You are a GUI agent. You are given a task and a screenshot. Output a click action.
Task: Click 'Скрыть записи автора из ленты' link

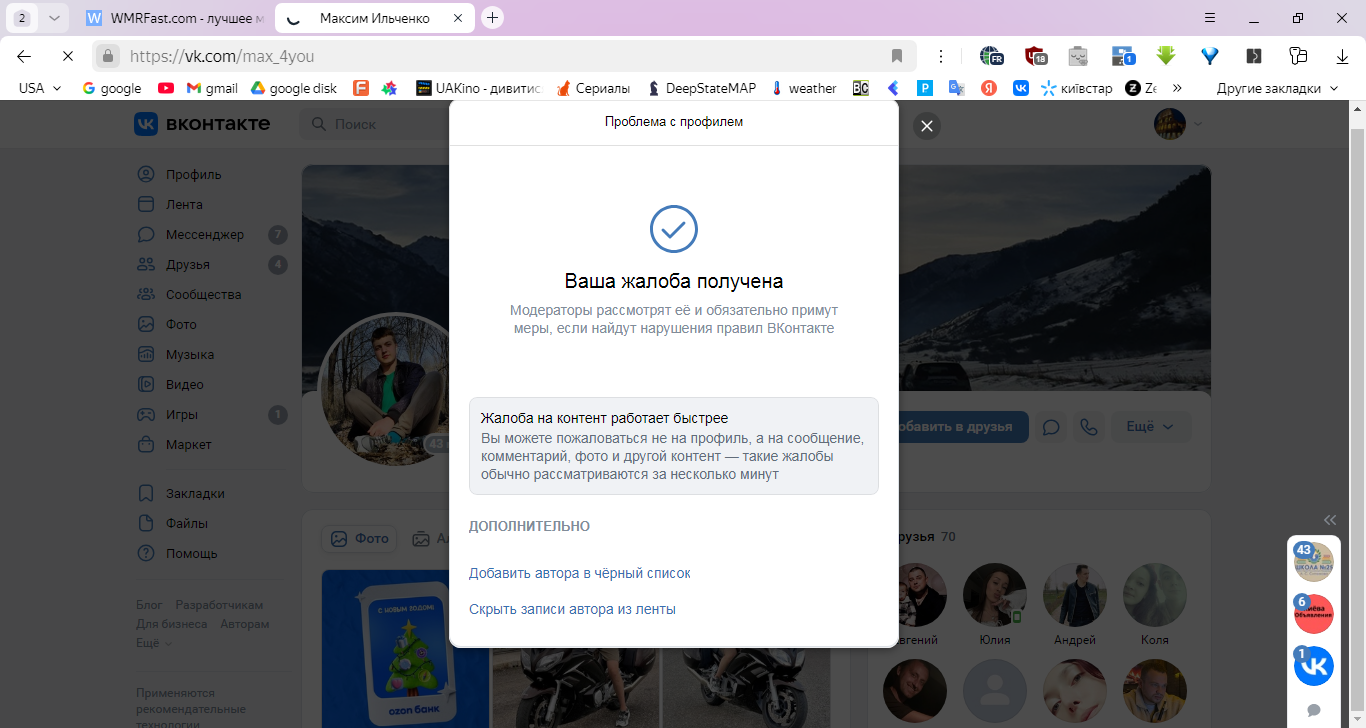pos(572,609)
